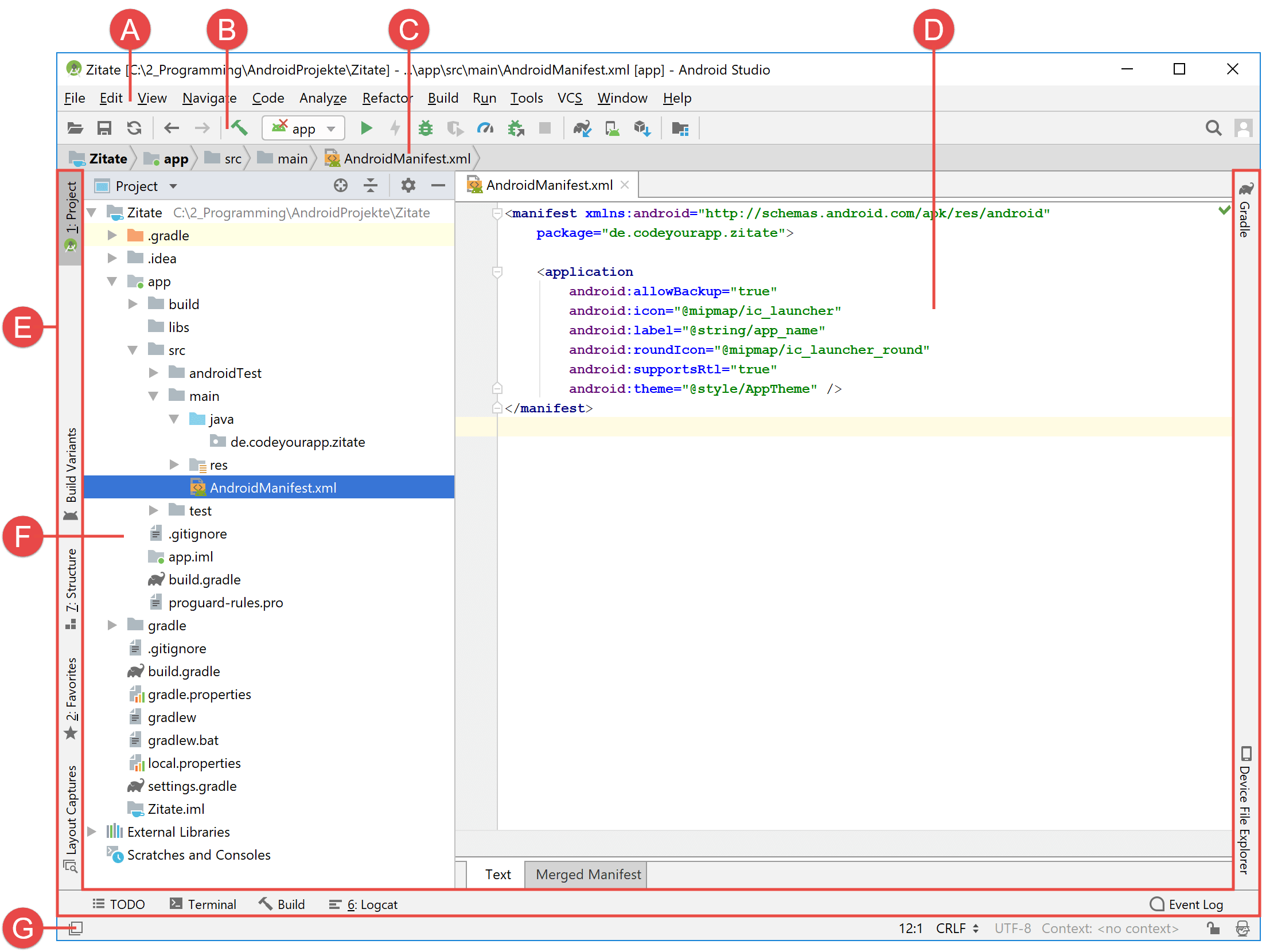
Task: Open the SDK Manager icon
Action: coord(642,128)
